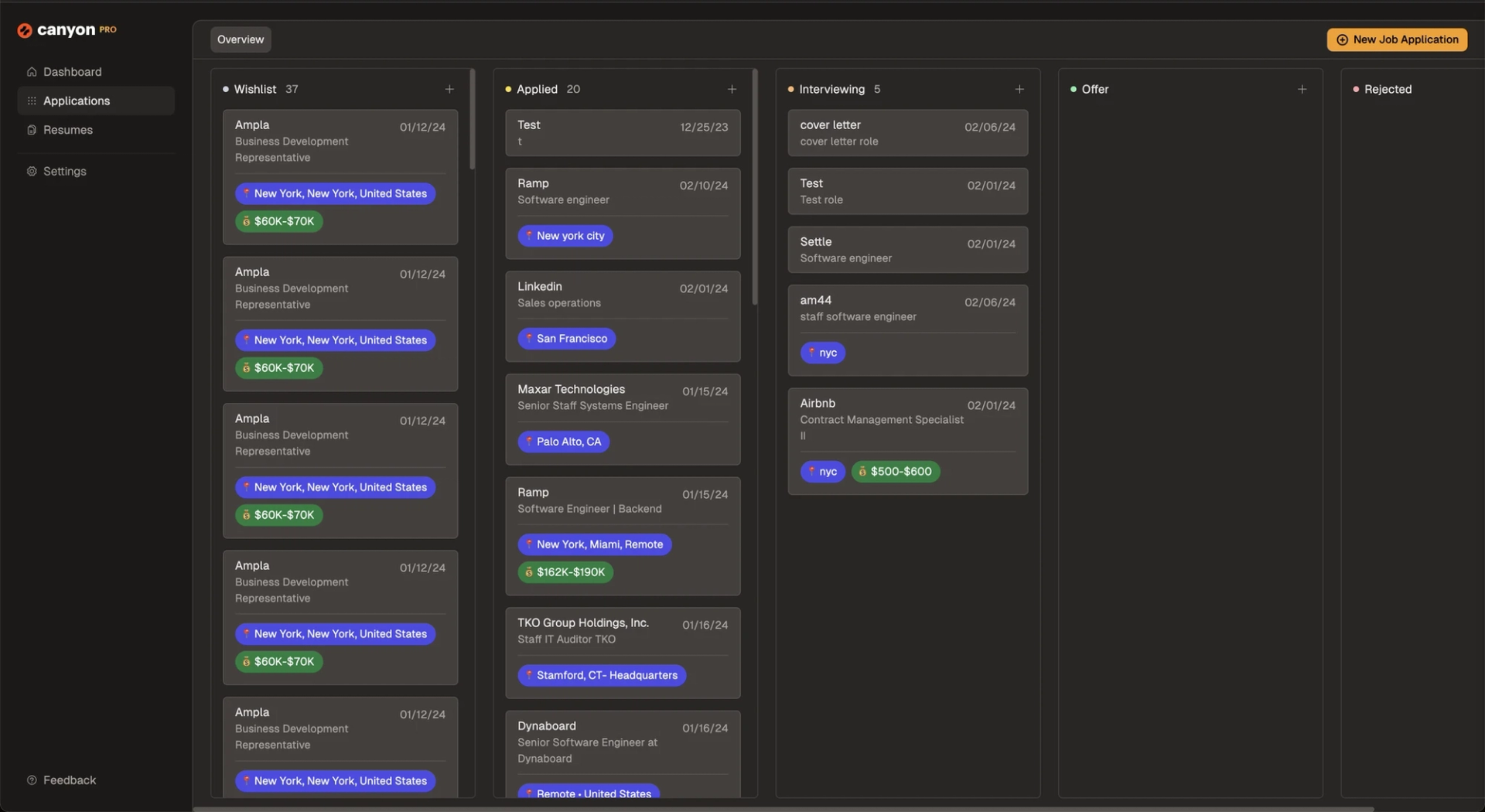Click the 02/06/24 date on cover letter card
Image resolution: width=1485 pixels, height=812 pixels.
(990, 128)
